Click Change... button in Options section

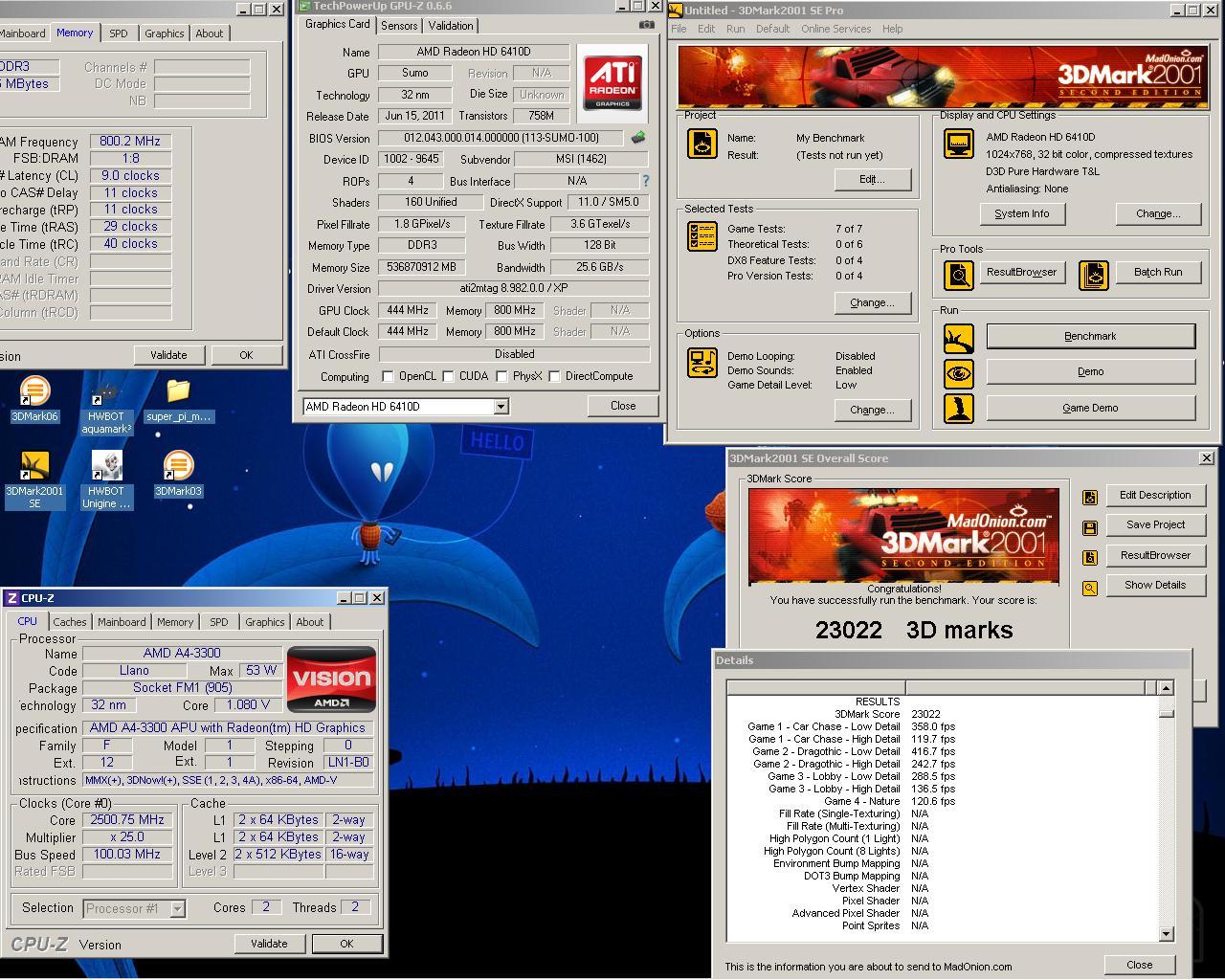pos(872,410)
